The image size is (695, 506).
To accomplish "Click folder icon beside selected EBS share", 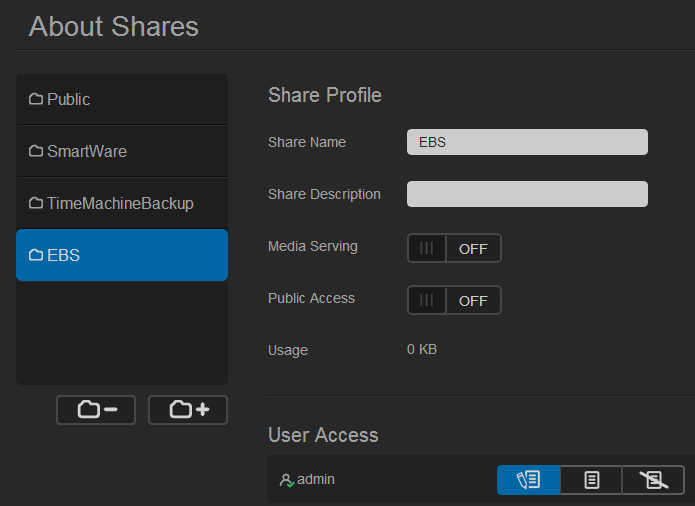I will [36, 256].
